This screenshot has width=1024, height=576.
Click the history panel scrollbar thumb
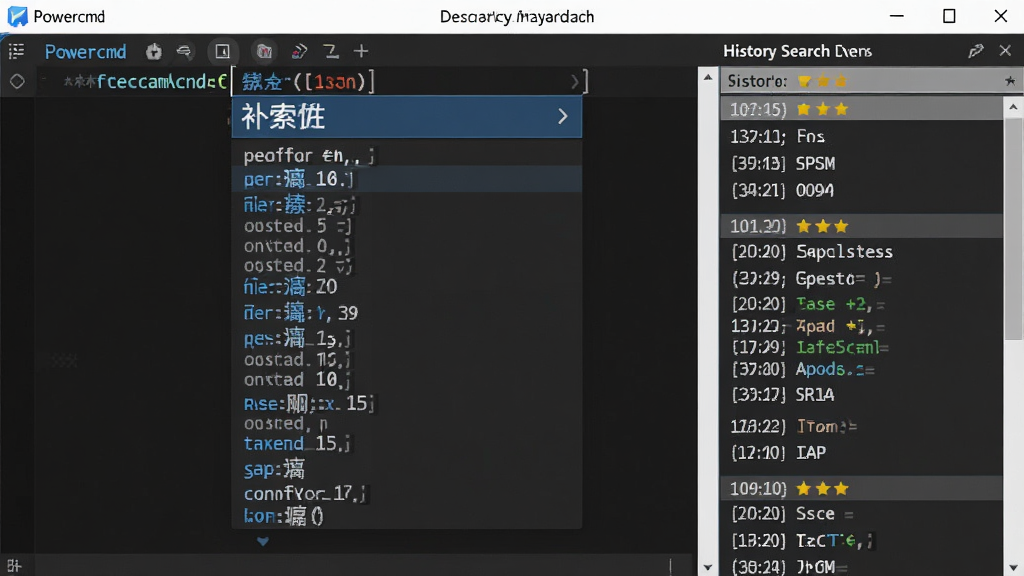pos(1013,229)
